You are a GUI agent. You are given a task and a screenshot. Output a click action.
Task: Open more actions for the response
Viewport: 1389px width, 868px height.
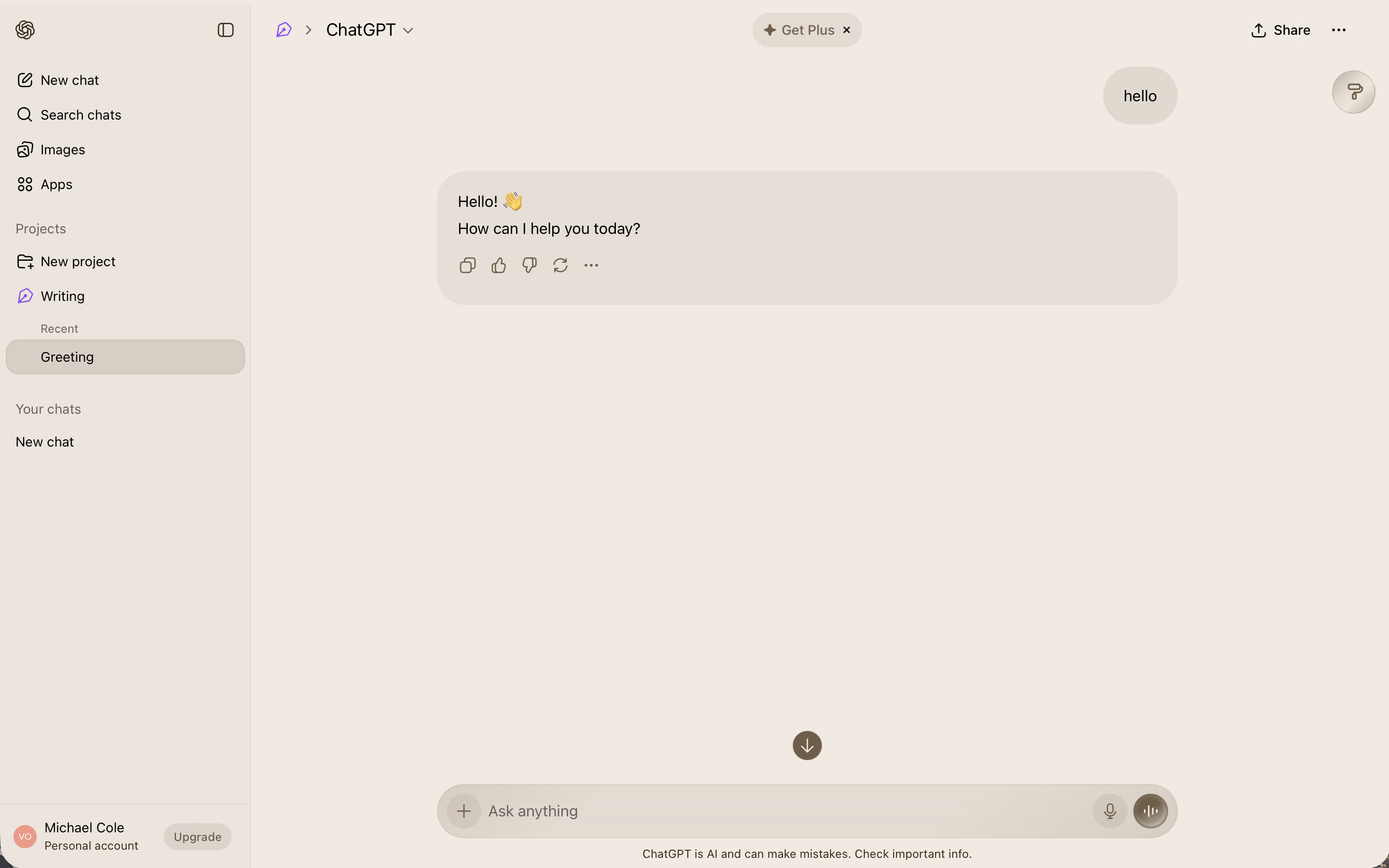[591, 265]
